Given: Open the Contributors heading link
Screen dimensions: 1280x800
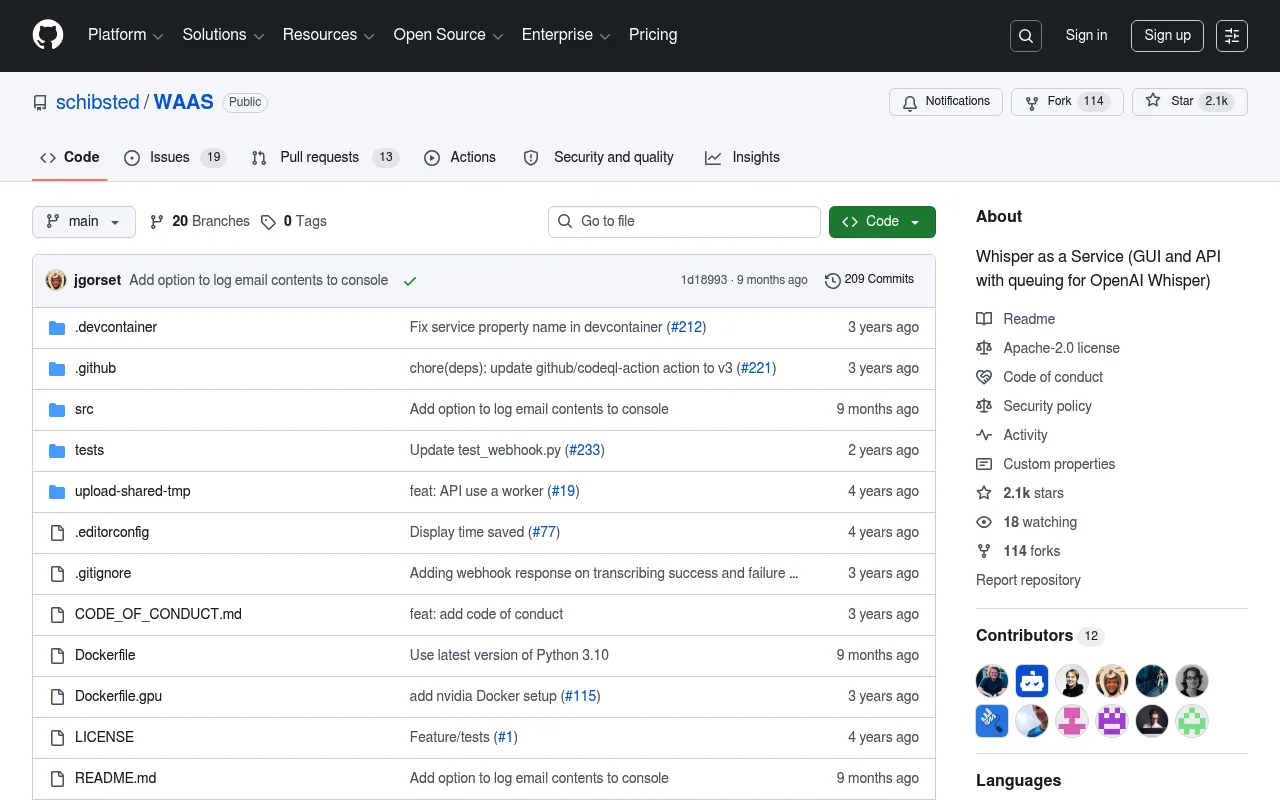Looking at the screenshot, I should coord(1039,636).
